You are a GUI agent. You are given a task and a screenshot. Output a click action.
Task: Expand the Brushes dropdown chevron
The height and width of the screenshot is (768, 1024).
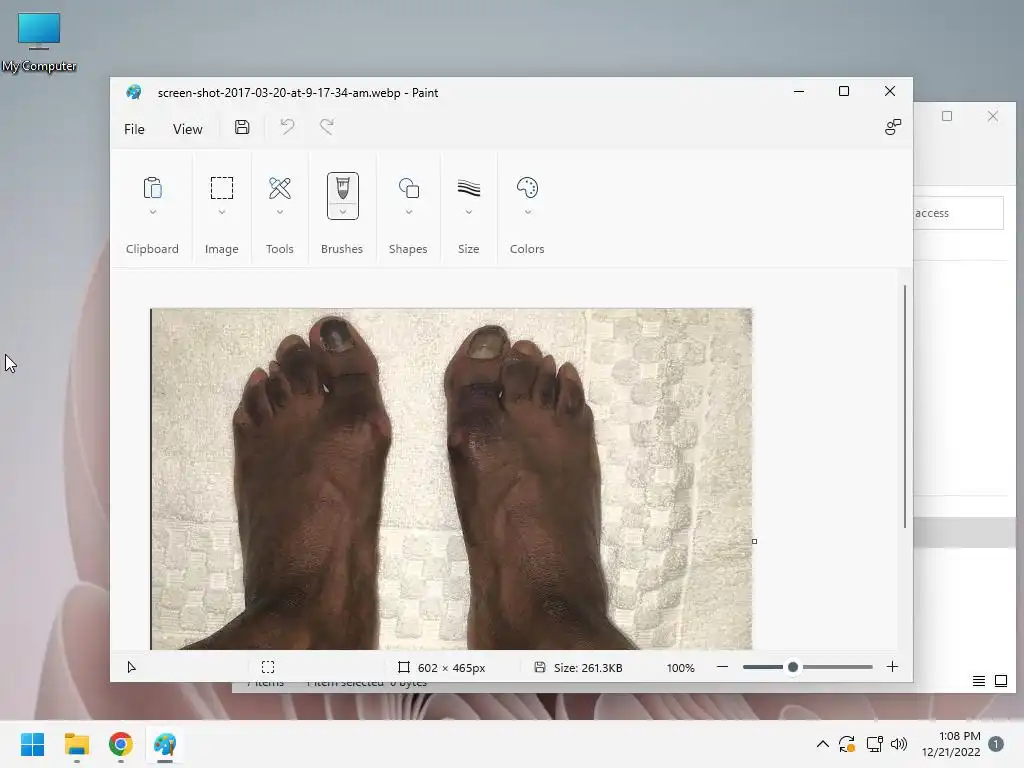coord(342,212)
